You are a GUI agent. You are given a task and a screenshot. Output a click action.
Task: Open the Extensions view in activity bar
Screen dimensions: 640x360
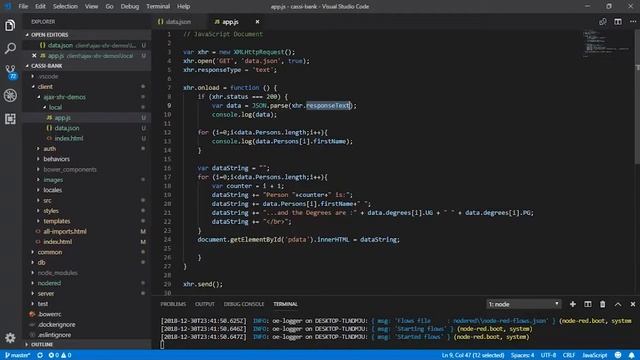[x=10, y=119]
